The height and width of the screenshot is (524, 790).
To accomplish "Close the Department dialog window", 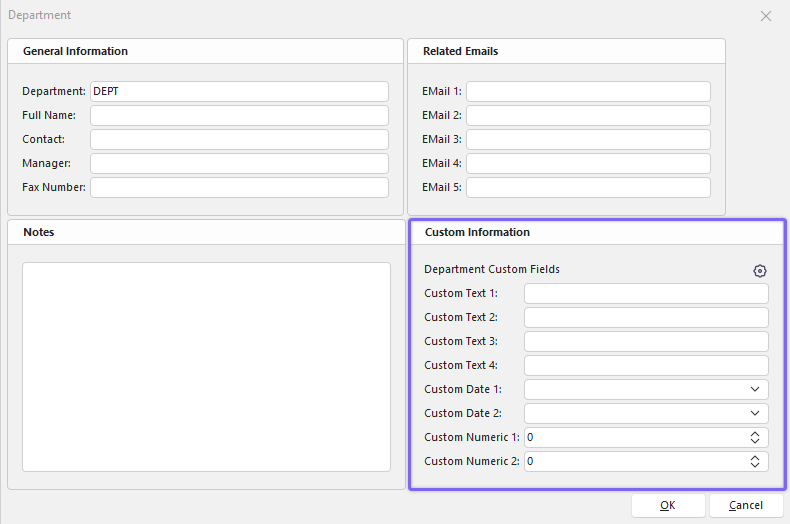I will (766, 16).
